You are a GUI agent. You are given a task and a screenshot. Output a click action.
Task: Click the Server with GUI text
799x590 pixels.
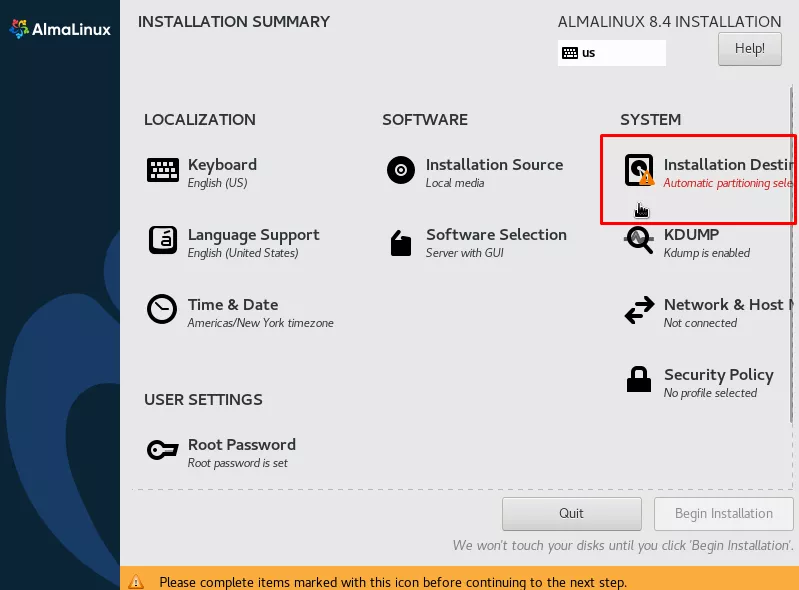click(x=464, y=253)
